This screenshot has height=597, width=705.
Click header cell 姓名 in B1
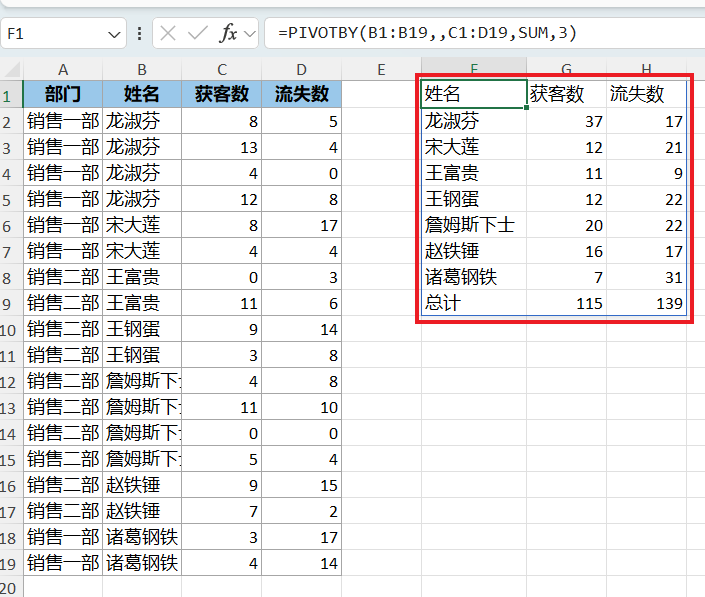(x=142, y=94)
